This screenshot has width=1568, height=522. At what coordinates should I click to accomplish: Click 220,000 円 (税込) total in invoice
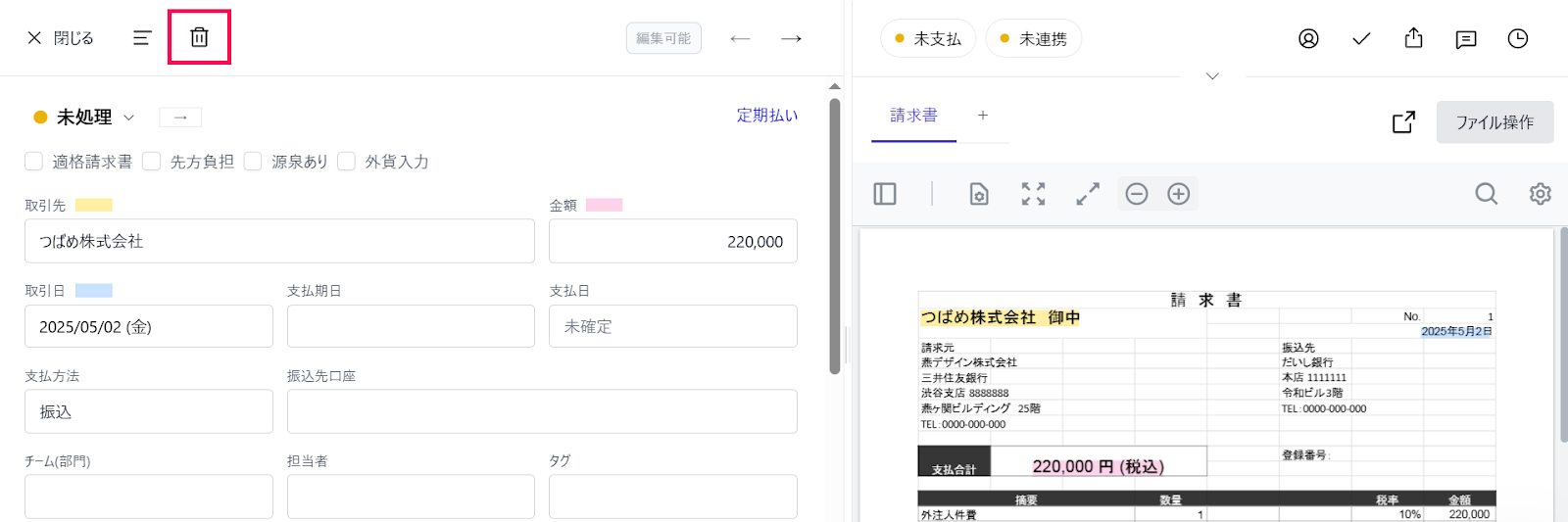pyautogui.click(x=1099, y=466)
